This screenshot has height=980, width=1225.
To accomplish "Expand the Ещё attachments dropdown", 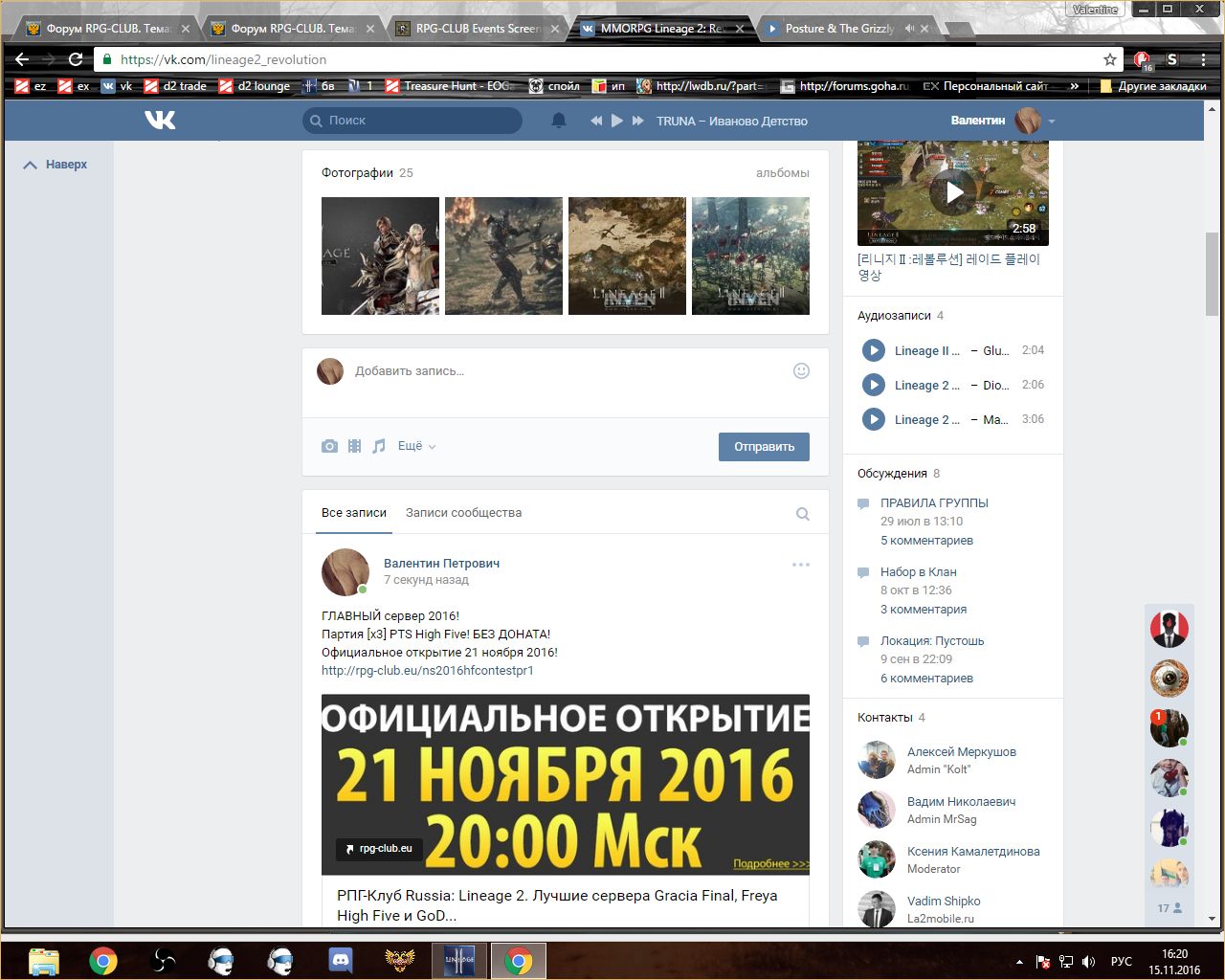I will (416, 446).
